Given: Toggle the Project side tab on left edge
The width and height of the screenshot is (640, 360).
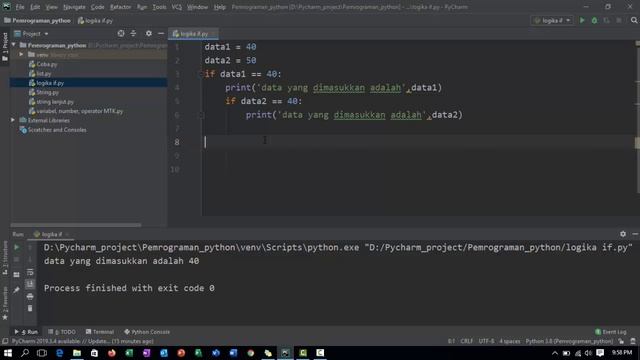Looking at the screenshot, I should tap(5, 47).
